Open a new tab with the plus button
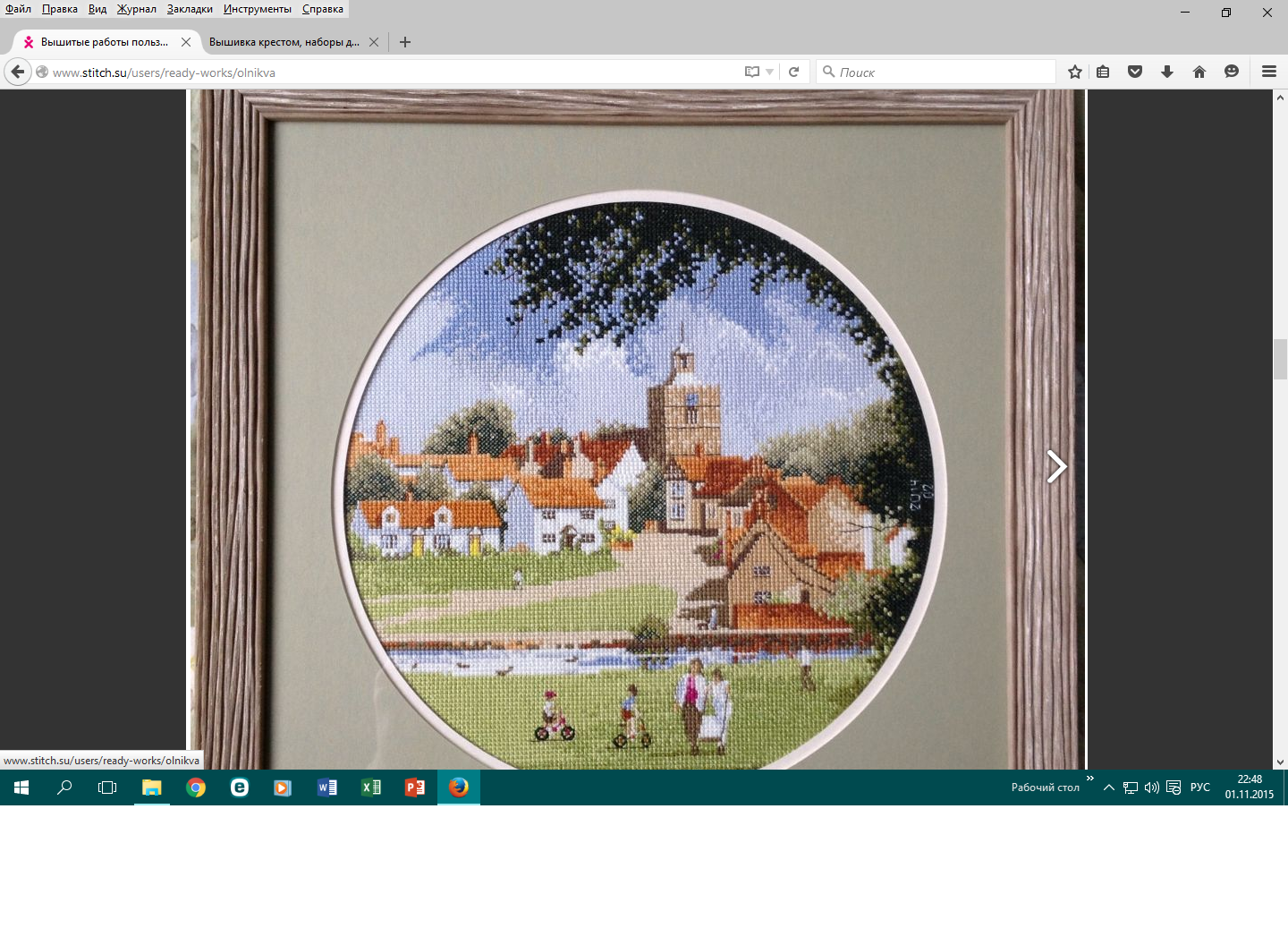 [x=405, y=42]
